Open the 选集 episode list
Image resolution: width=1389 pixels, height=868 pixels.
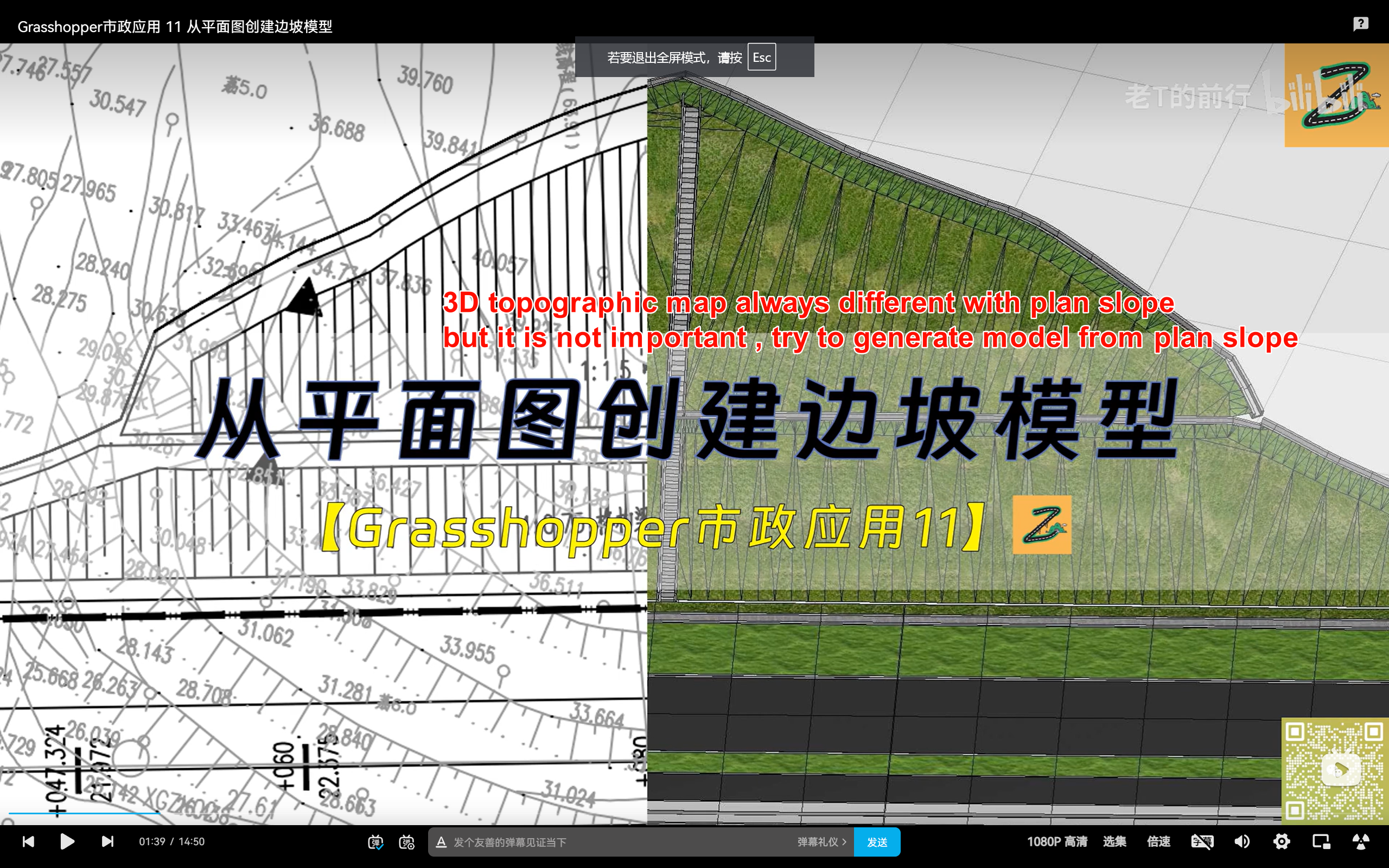coord(1114,841)
